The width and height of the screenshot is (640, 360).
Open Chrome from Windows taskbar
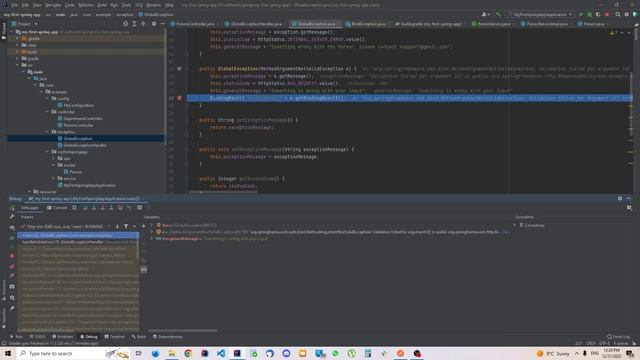pos(188,353)
